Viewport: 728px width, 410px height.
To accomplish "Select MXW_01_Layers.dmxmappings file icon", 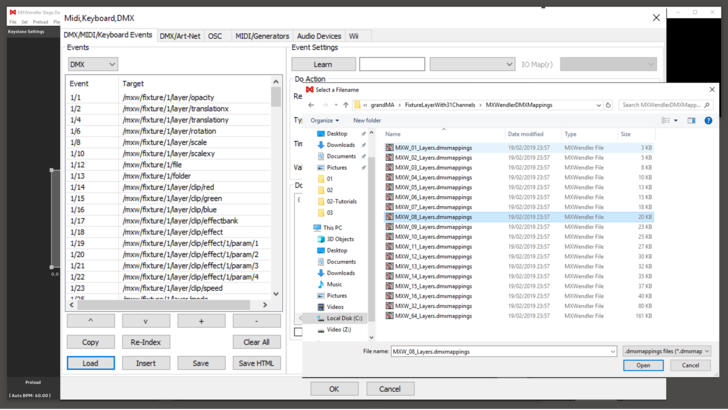I will (390, 148).
